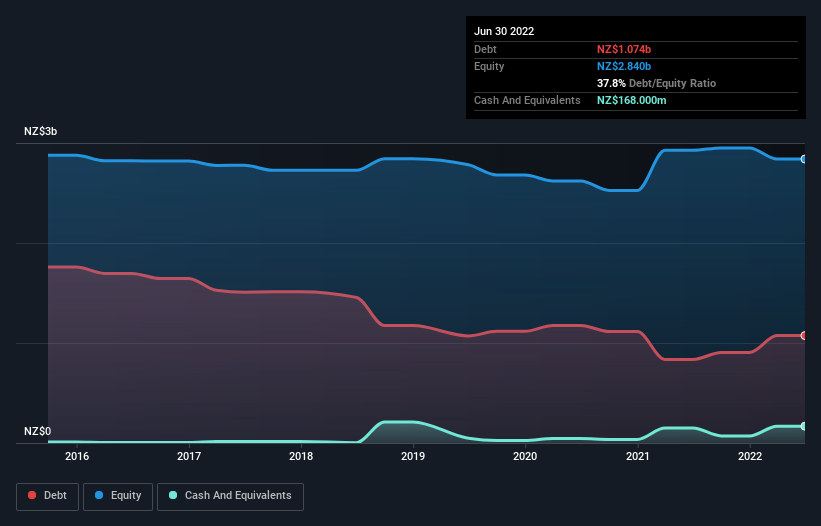Click the NZ$2.840b equity value
Viewport: 821px width, 526px height.
(624, 66)
